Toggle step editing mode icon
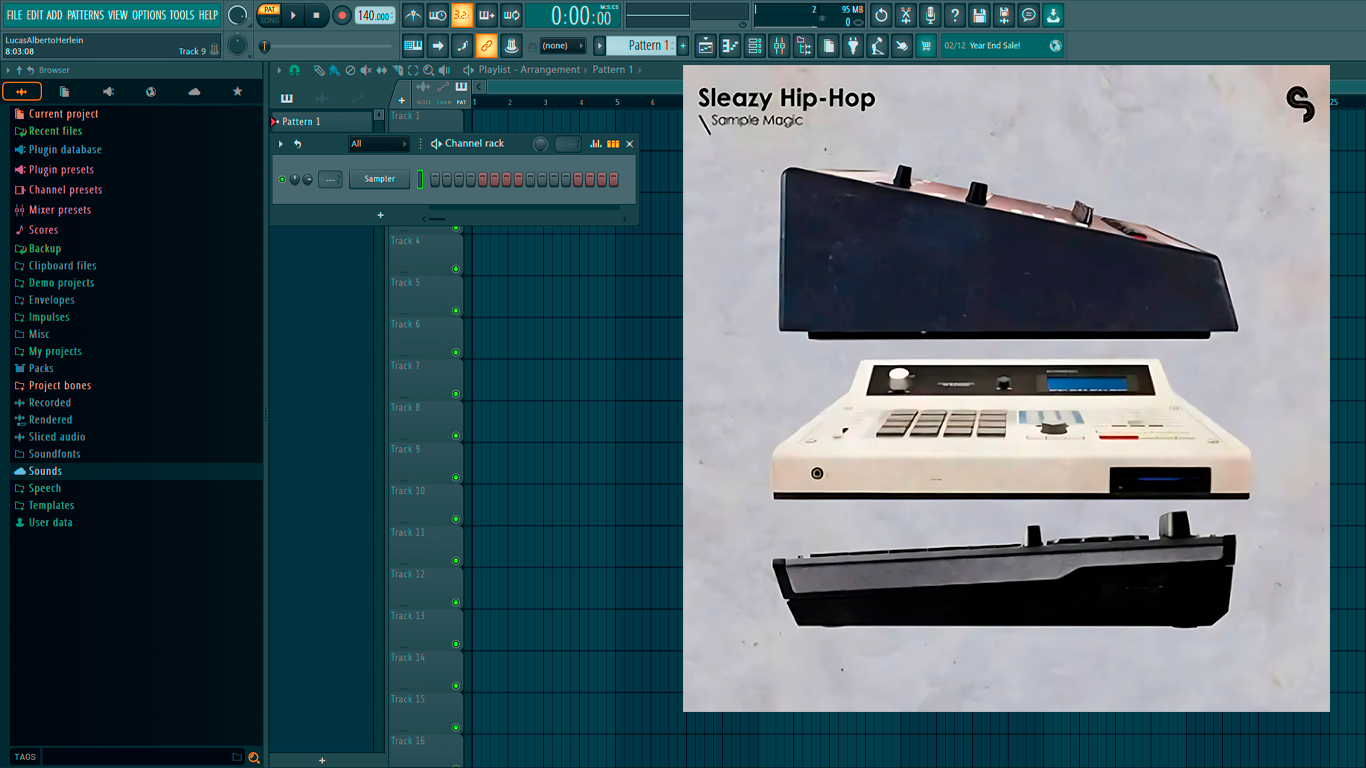Screen dimensions: 1366x768 (462, 45)
